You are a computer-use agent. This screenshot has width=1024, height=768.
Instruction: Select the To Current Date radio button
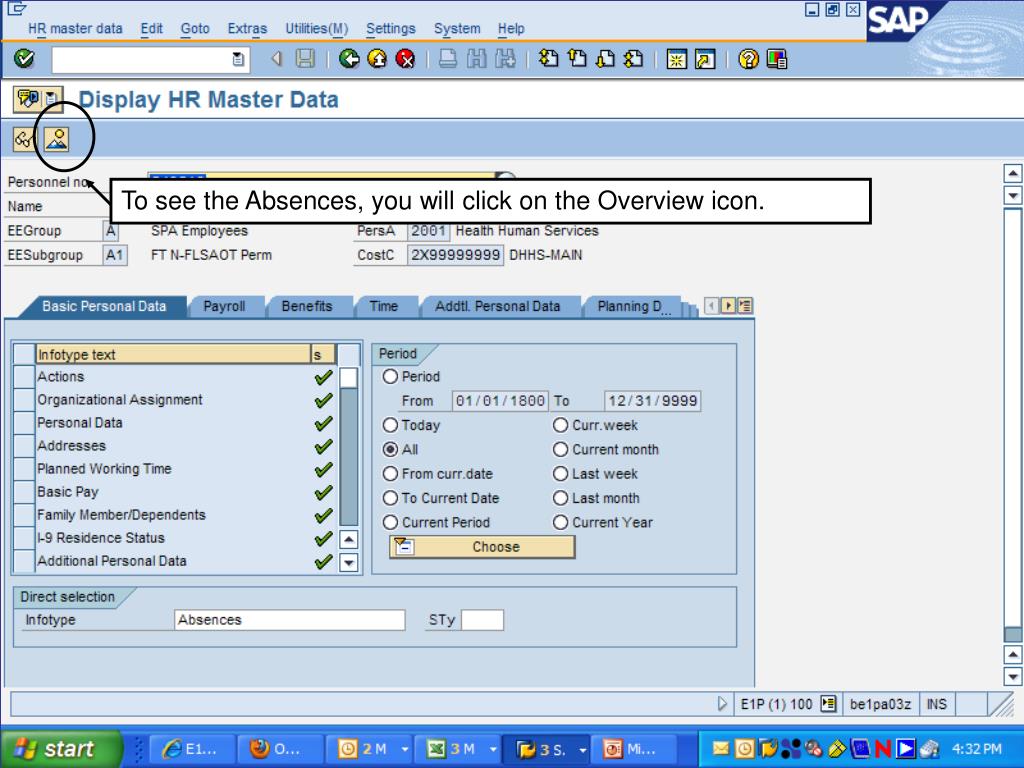pos(390,498)
